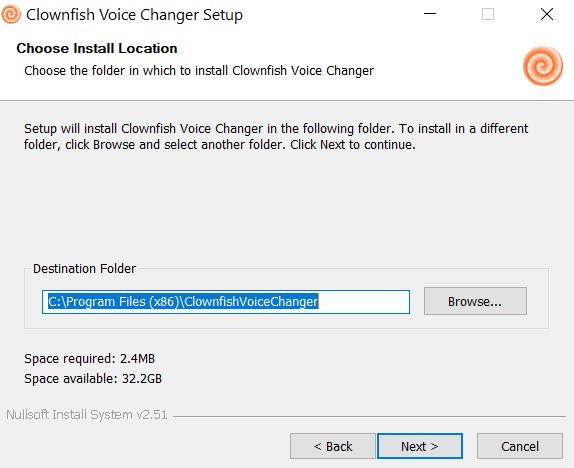Screen dimensions: 574x468
Task: Click the large orange spiral logo in header
Action: point(543,66)
